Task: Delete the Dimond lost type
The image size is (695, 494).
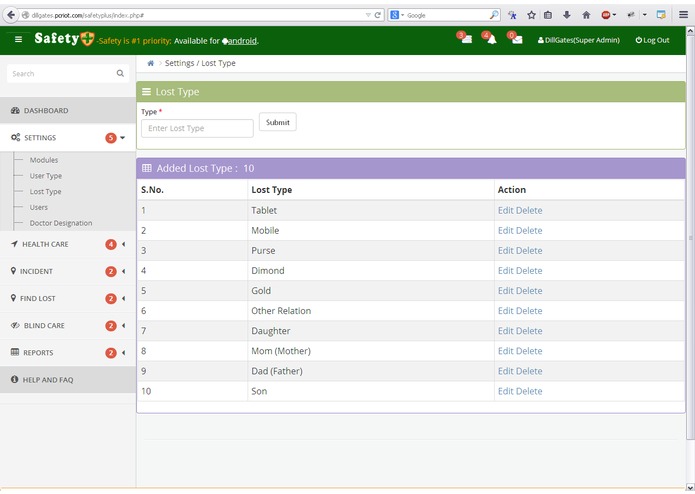Action: pyautogui.click(x=529, y=271)
